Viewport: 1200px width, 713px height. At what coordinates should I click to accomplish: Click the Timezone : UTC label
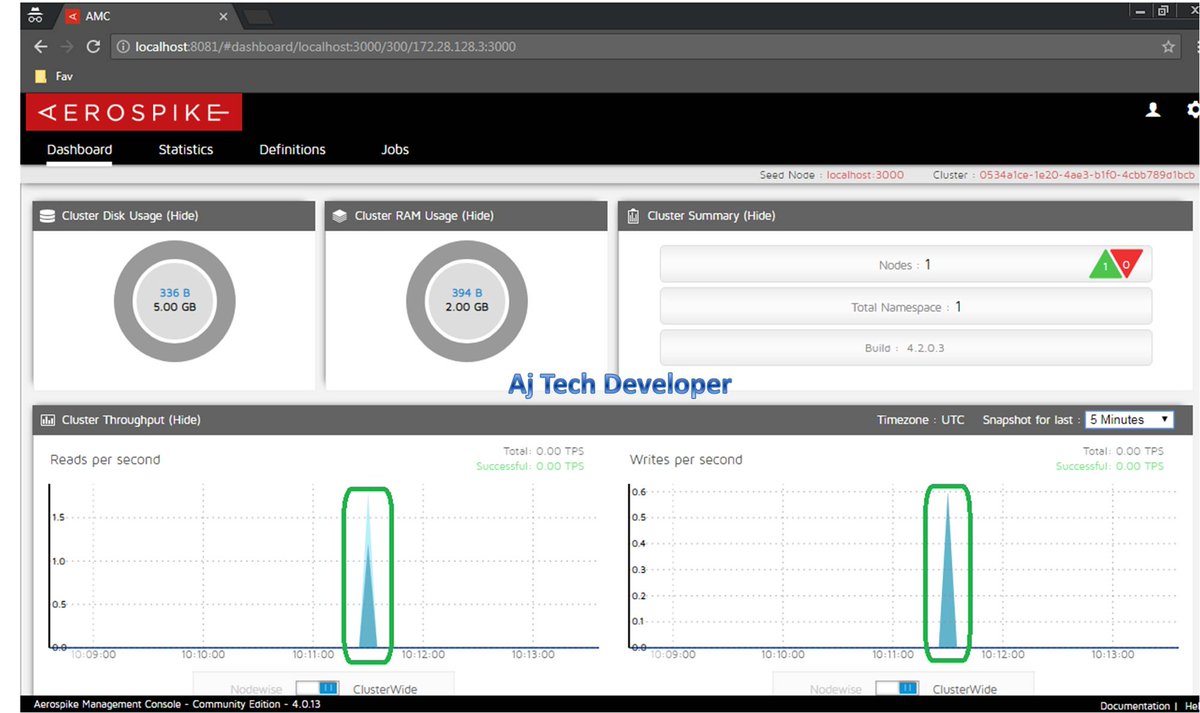click(x=921, y=420)
